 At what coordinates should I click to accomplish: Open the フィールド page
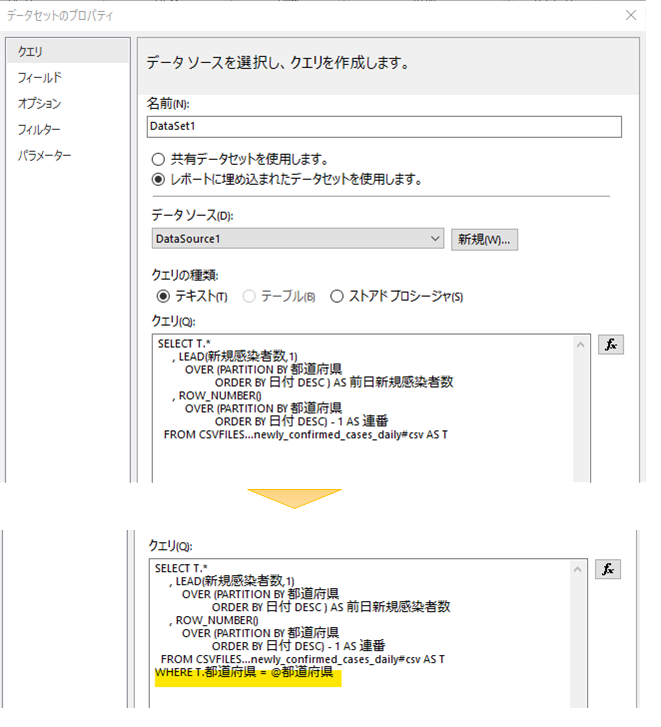(39, 77)
